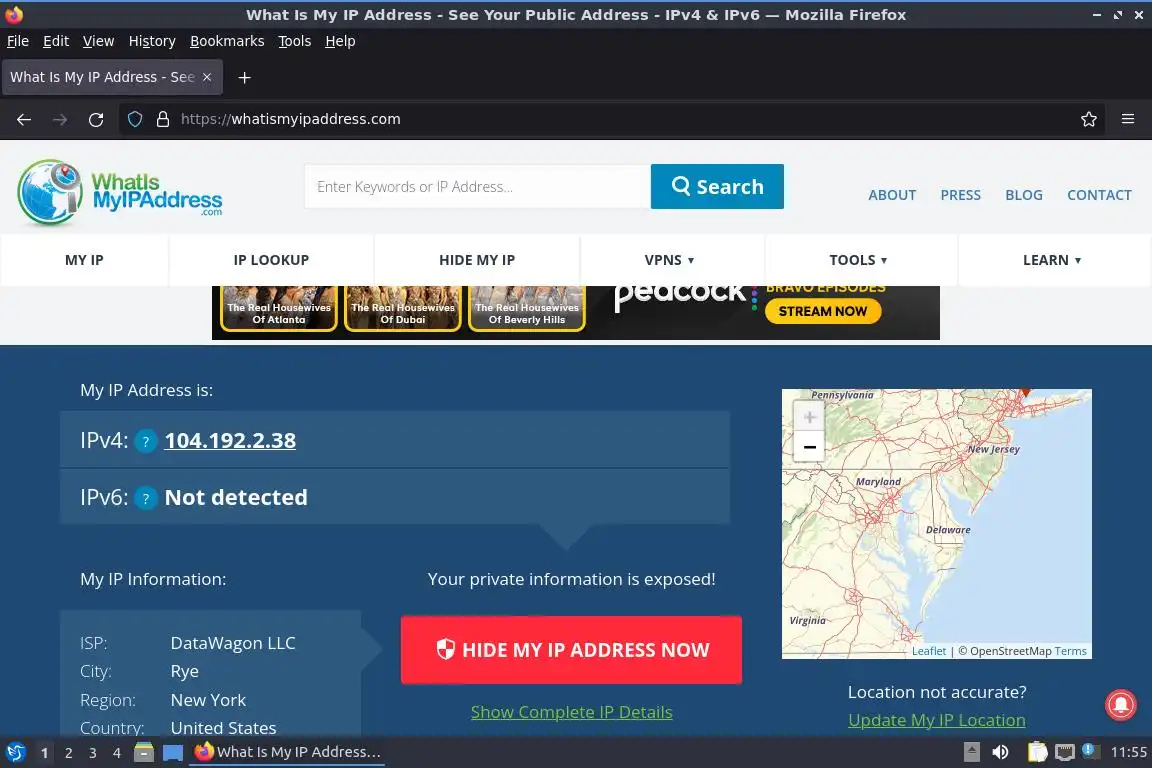This screenshot has width=1152, height=768.
Task: Open the Tools menu in menu bar
Action: click(x=295, y=41)
